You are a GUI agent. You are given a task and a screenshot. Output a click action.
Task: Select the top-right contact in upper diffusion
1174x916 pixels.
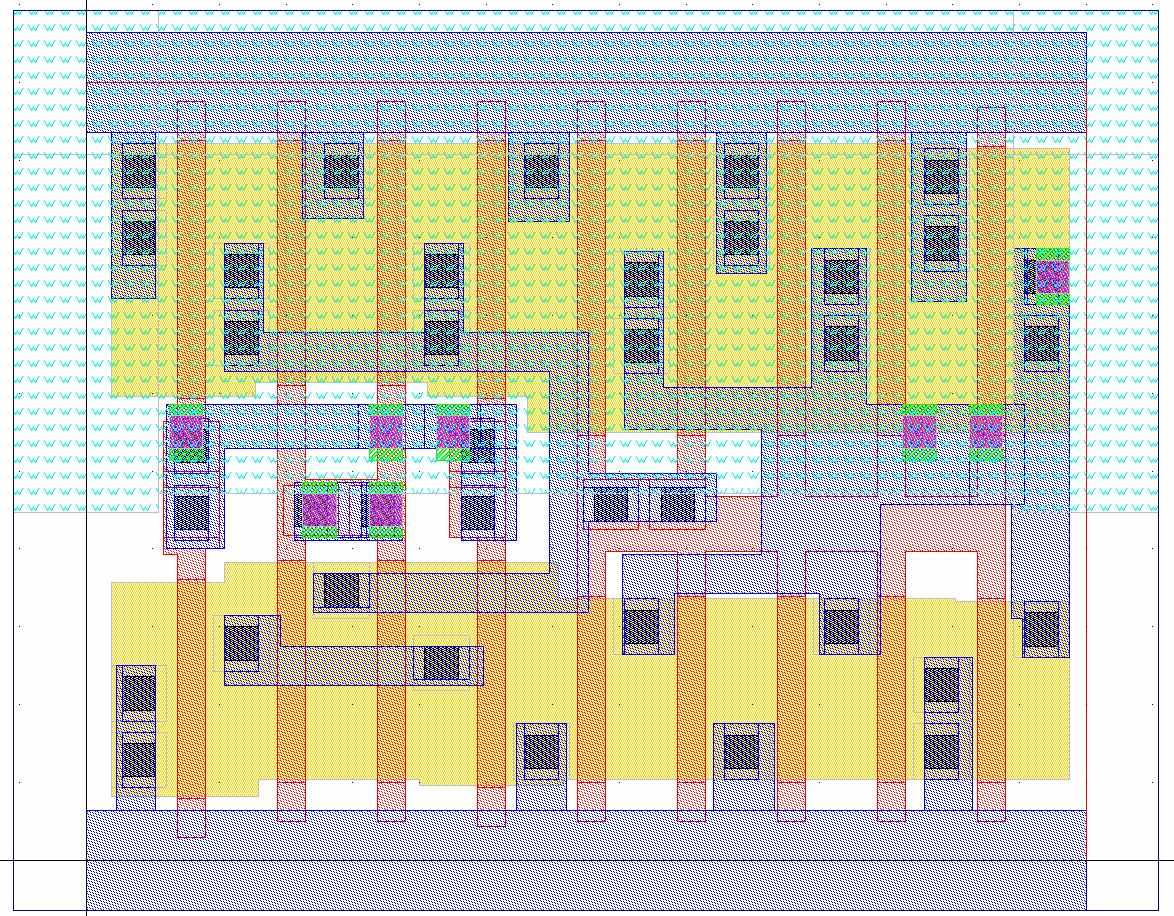coord(941,176)
